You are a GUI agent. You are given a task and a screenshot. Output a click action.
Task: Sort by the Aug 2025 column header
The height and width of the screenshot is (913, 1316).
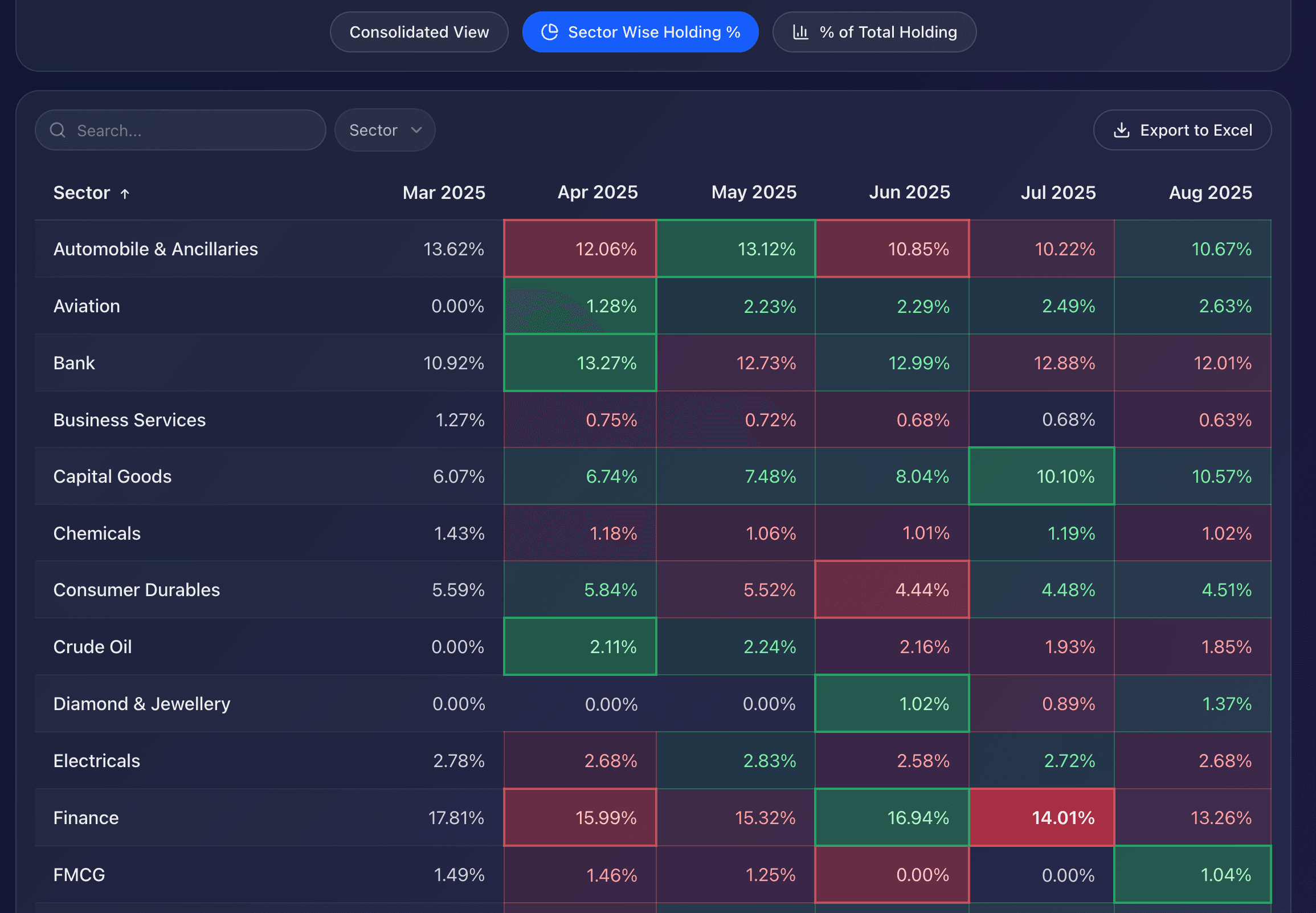pyautogui.click(x=1210, y=193)
